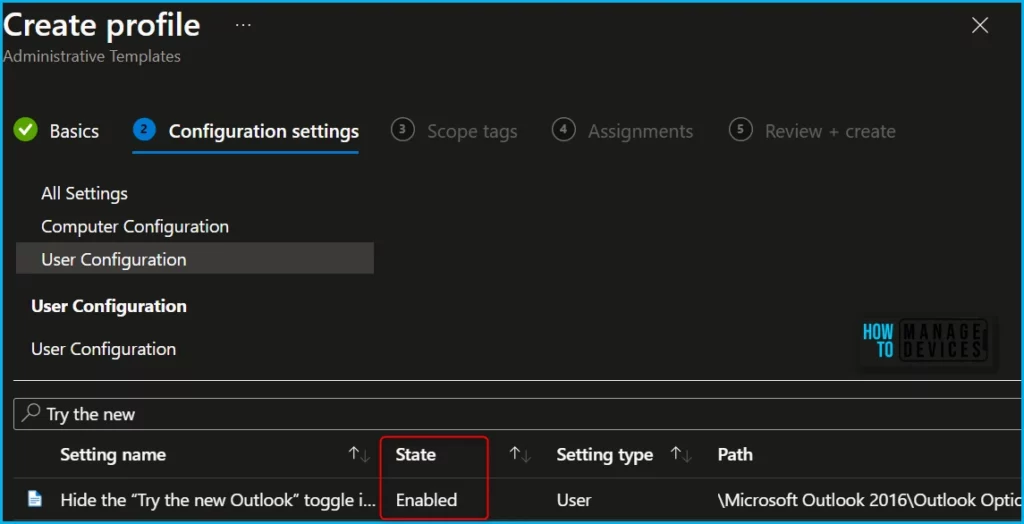Click step number 4 circle icon

[564, 129]
